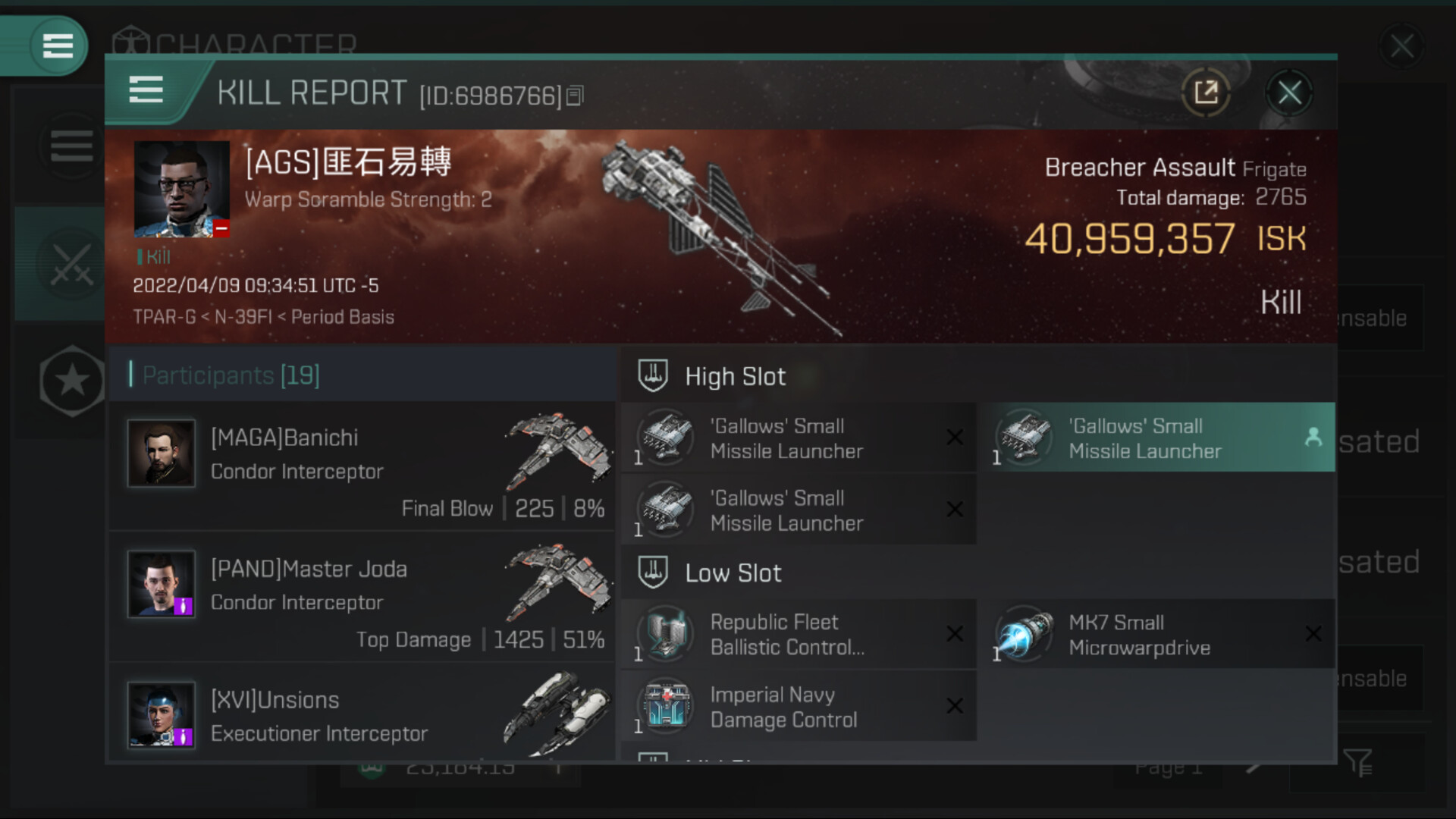Close the Kill Report window
This screenshot has width=1456, height=819.
[1289, 93]
